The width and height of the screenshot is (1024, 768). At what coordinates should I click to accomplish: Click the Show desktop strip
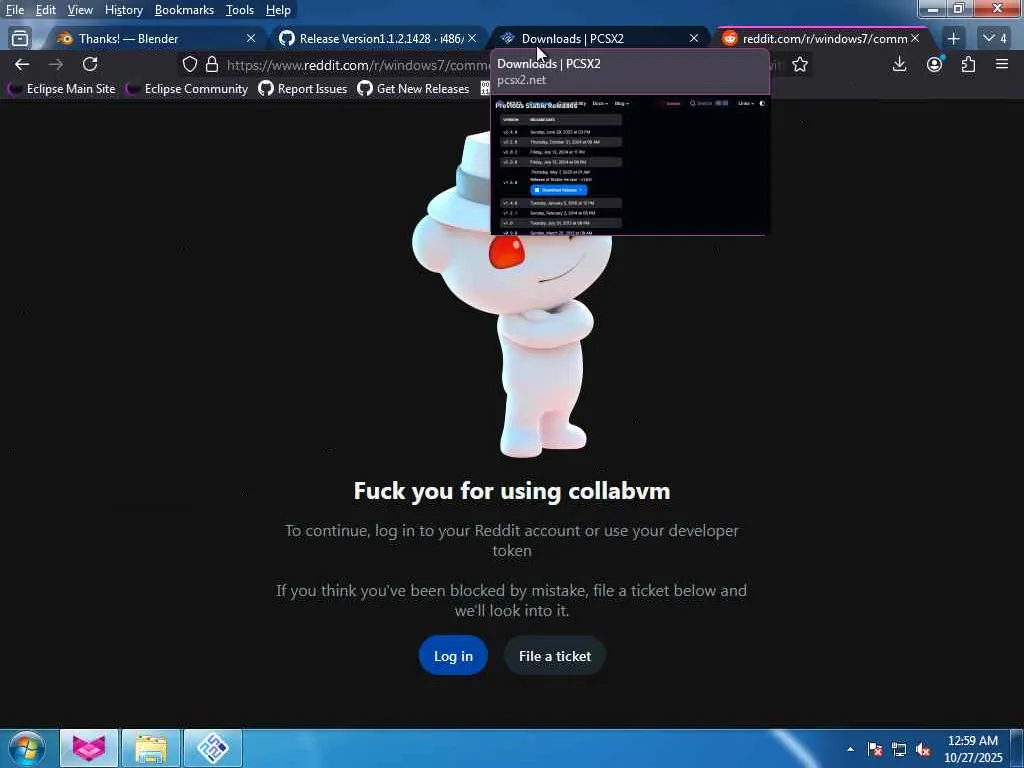(1017, 748)
